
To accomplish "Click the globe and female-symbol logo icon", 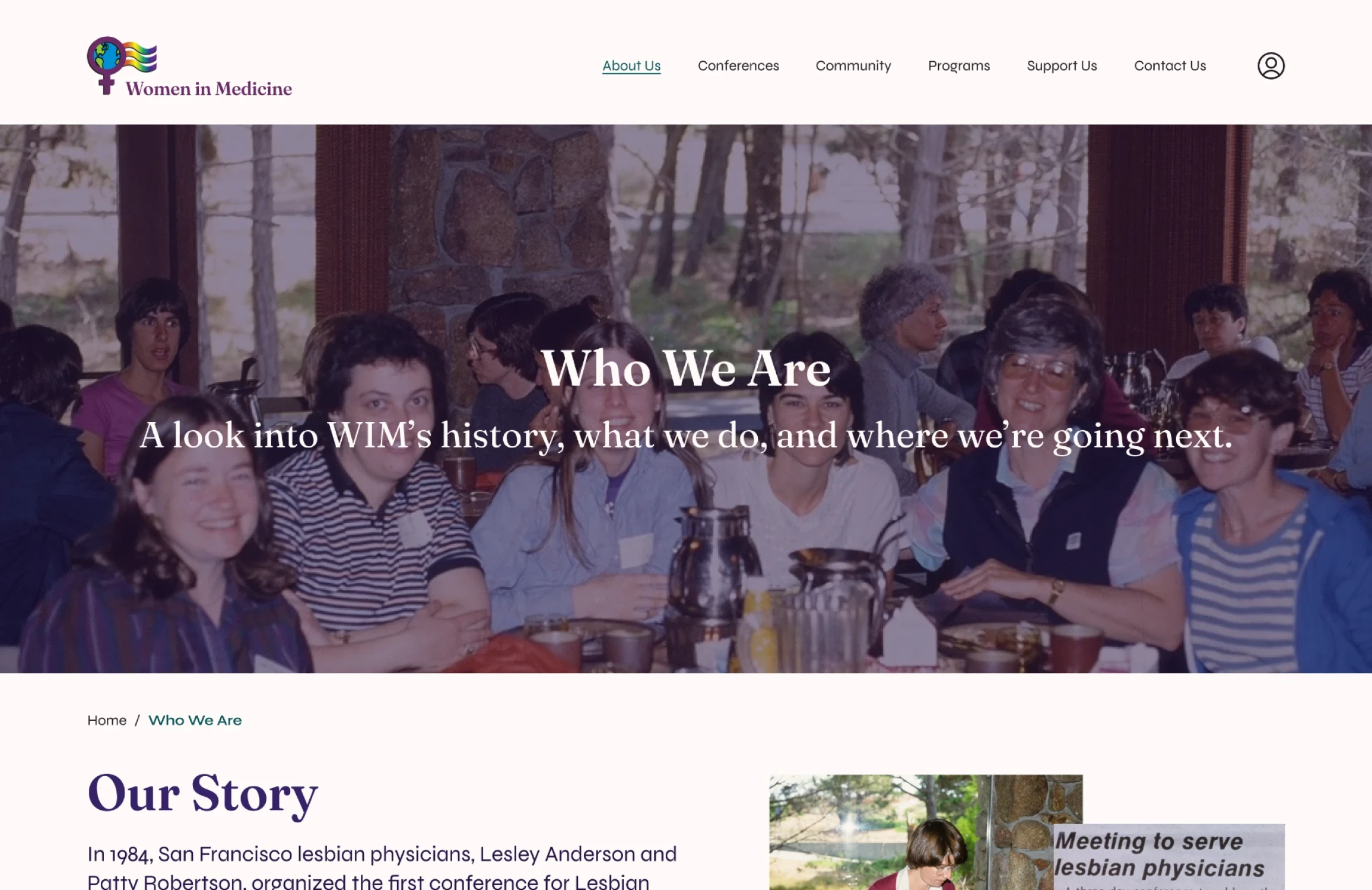I will 122,64.
